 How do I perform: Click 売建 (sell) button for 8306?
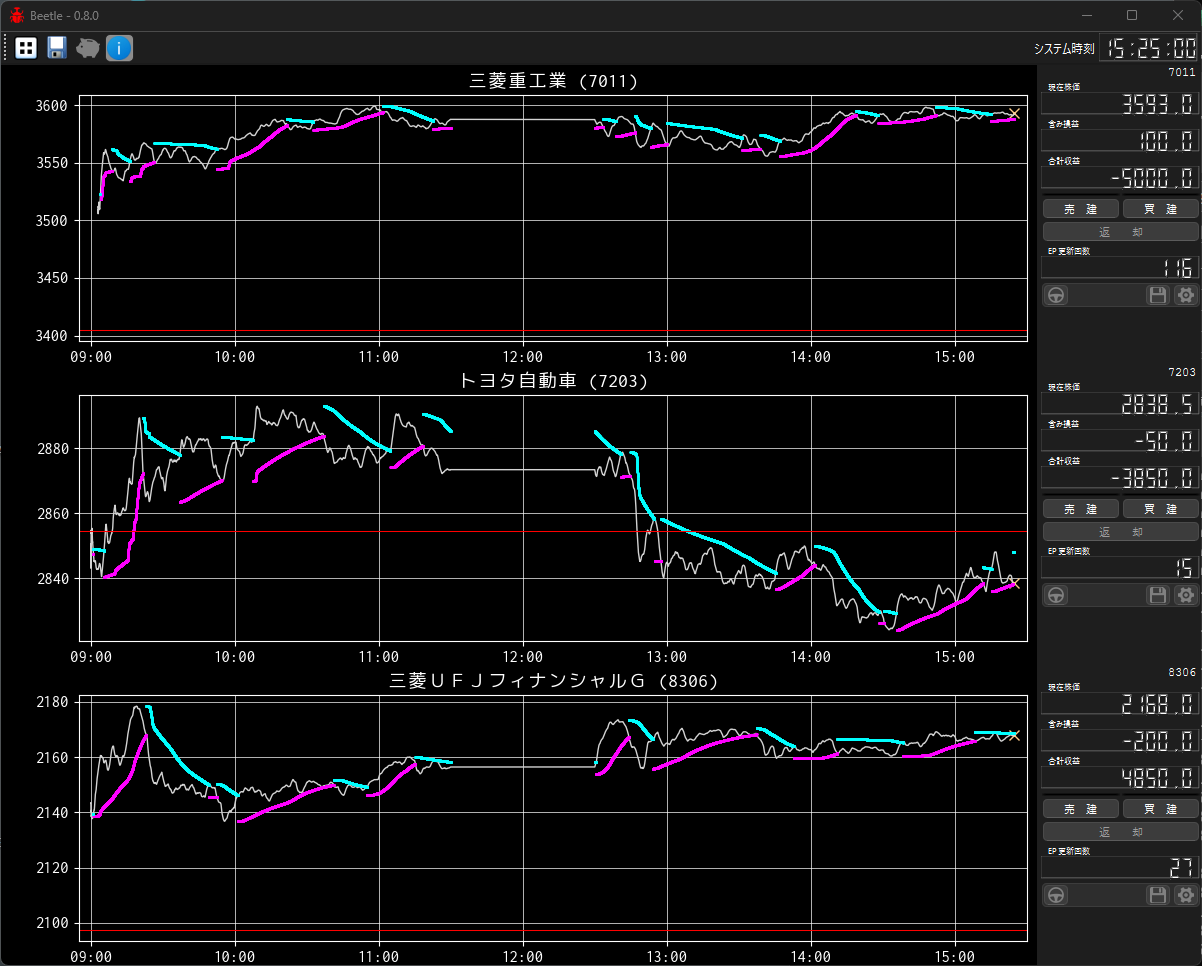click(x=1080, y=809)
